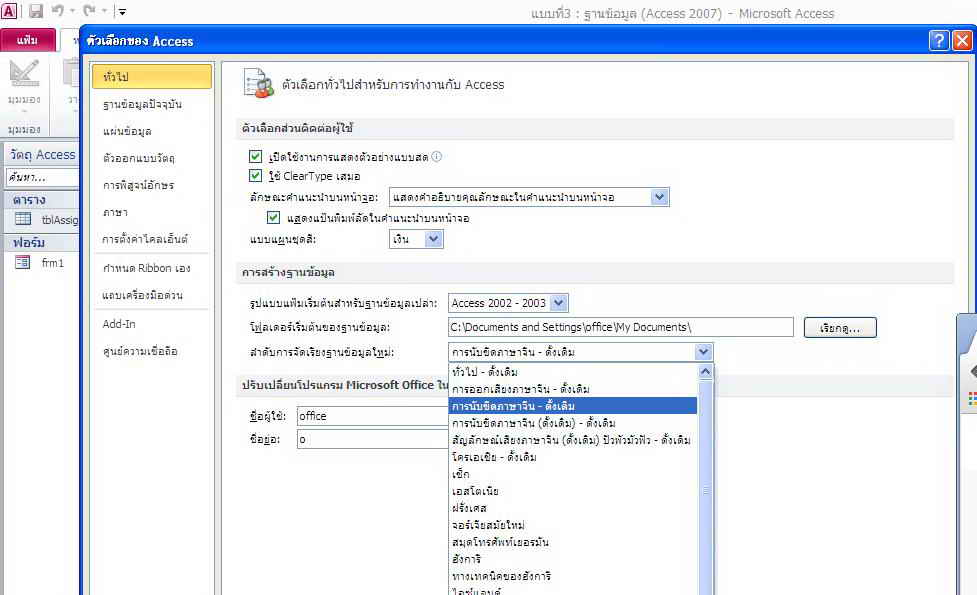Click the Undo icon in quick access toolbar
Screen dimensions: 977x595
pyautogui.click(x=58, y=11)
